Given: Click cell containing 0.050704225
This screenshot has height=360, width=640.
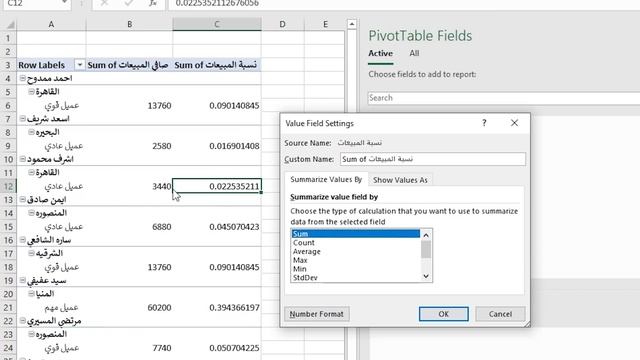Looking at the screenshot, I should 217,348.
